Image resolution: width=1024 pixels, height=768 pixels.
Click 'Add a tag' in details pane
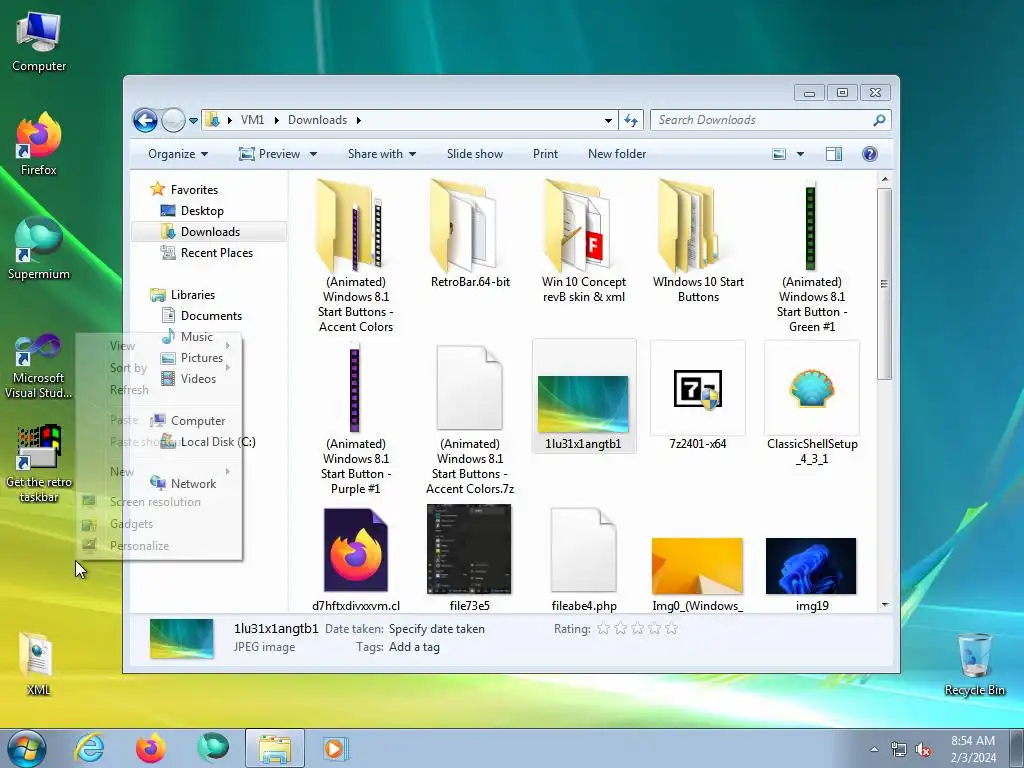(414, 647)
